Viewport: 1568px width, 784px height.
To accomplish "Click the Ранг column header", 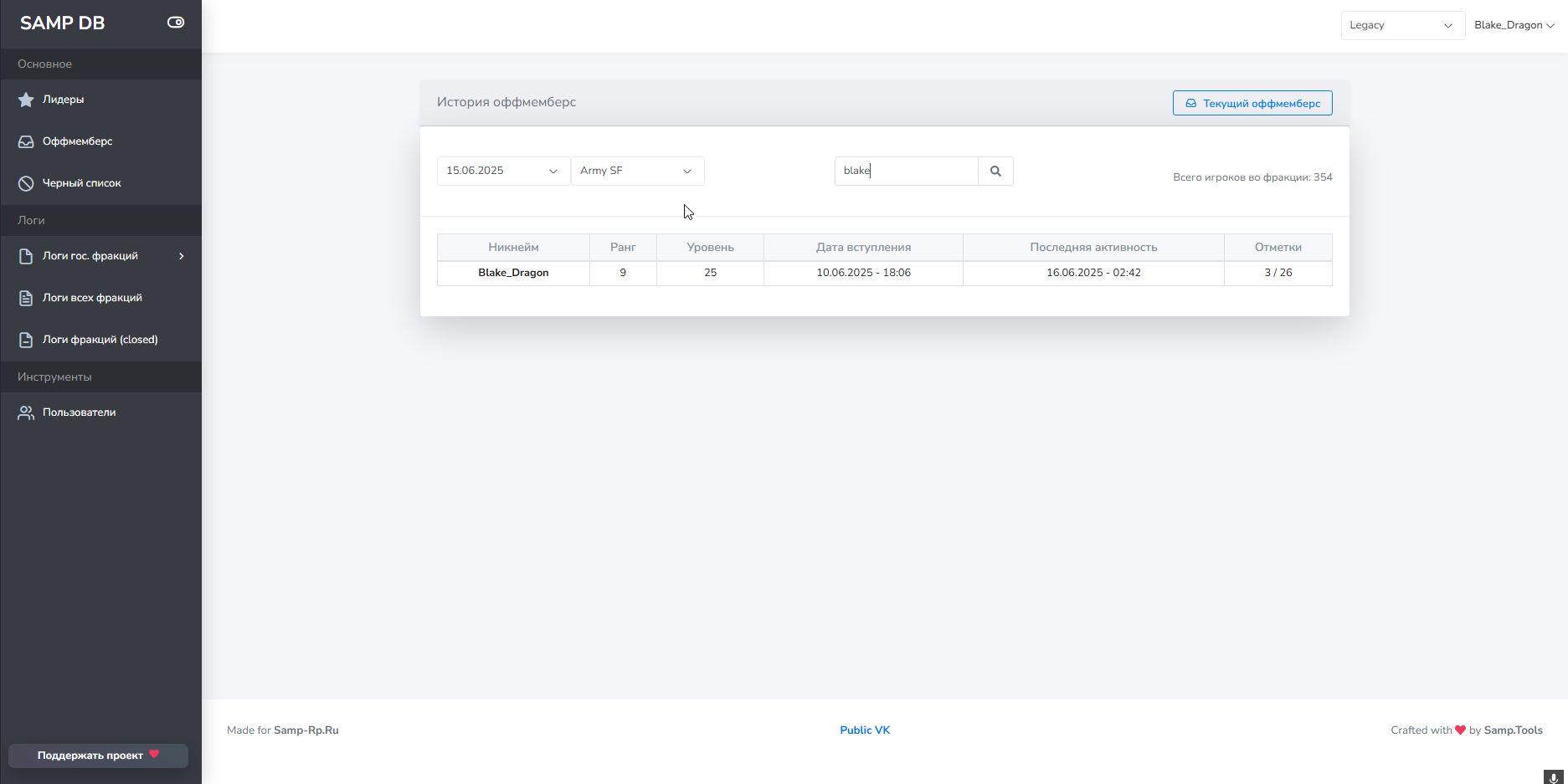I will coord(623,248).
